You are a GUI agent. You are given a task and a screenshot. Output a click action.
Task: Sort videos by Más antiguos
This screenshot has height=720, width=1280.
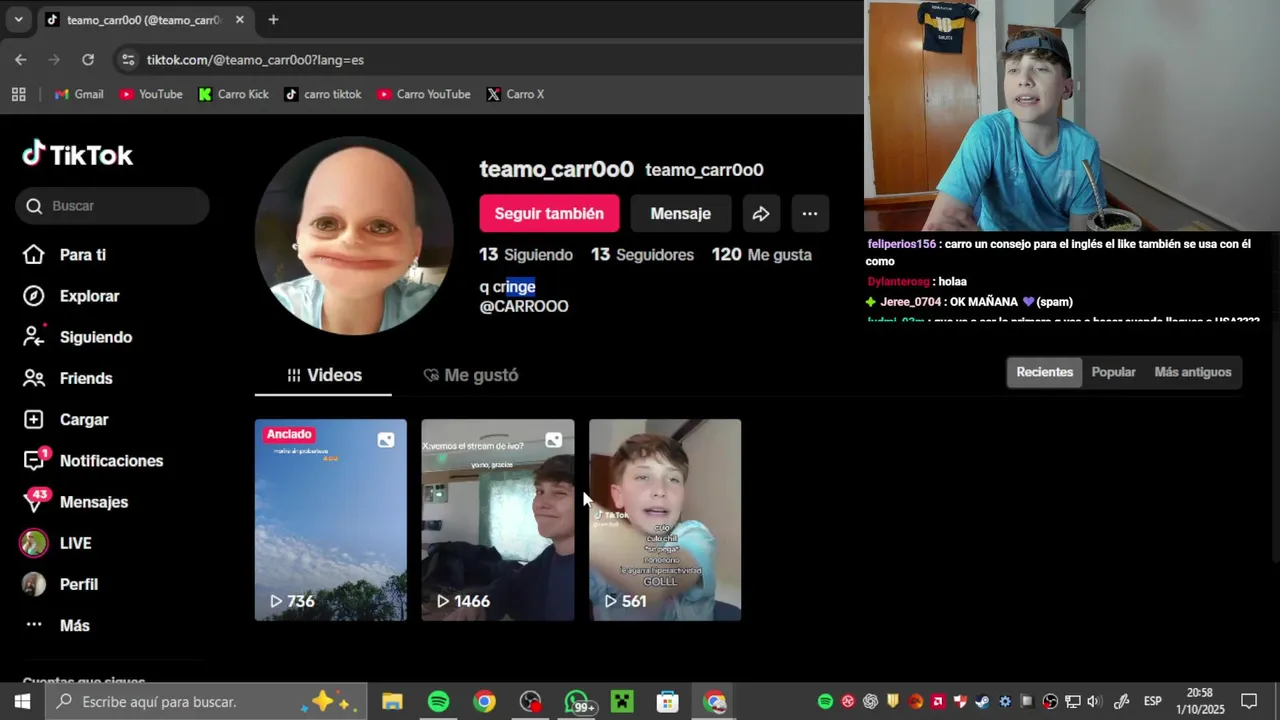click(x=1193, y=372)
